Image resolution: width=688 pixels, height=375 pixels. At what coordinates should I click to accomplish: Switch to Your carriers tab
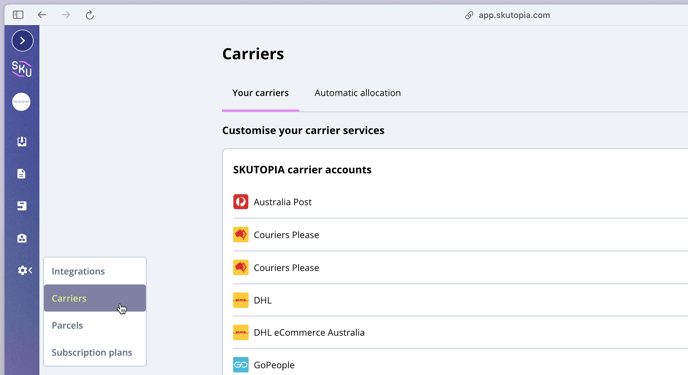pyautogui.click(x=260, y=93)
